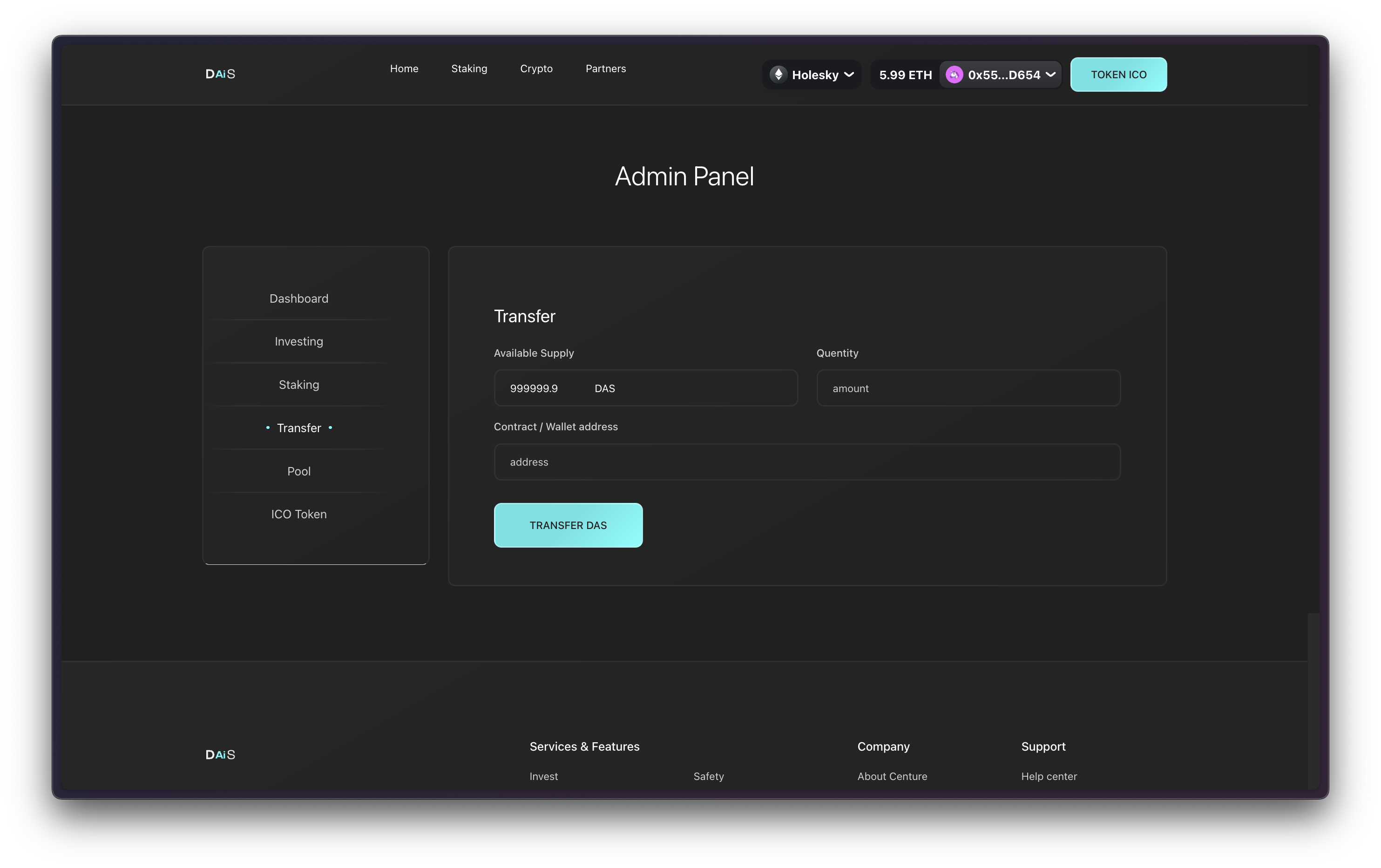Focus the Contract / Wallet address field
Image resolution: width=1381 pixels, height=868 pixels.
pyautogui.click(x=806, y=462)
